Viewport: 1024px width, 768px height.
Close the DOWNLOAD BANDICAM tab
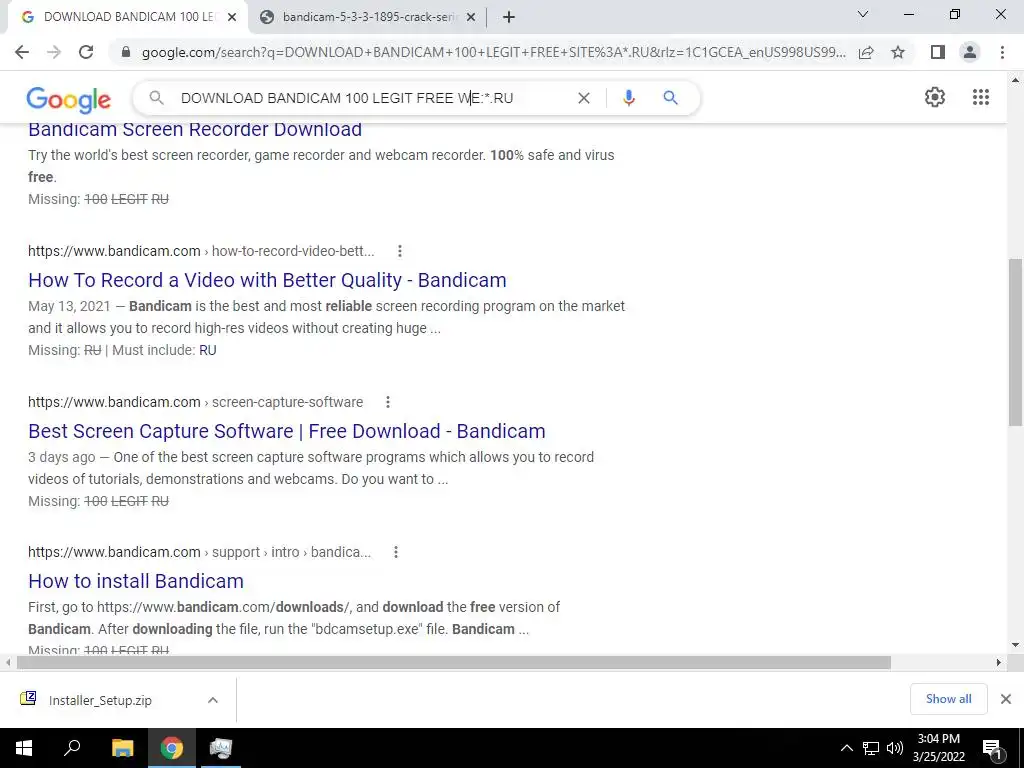point(231,18)
